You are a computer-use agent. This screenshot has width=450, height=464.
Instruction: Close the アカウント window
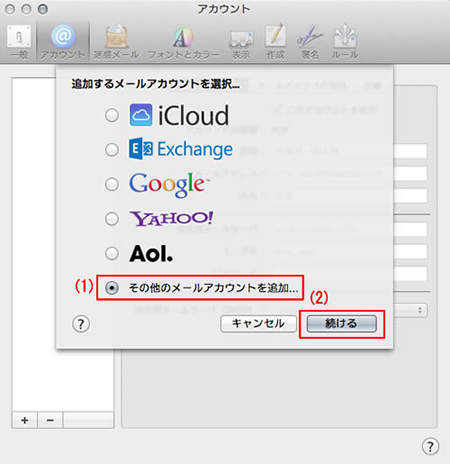[10, 9]
